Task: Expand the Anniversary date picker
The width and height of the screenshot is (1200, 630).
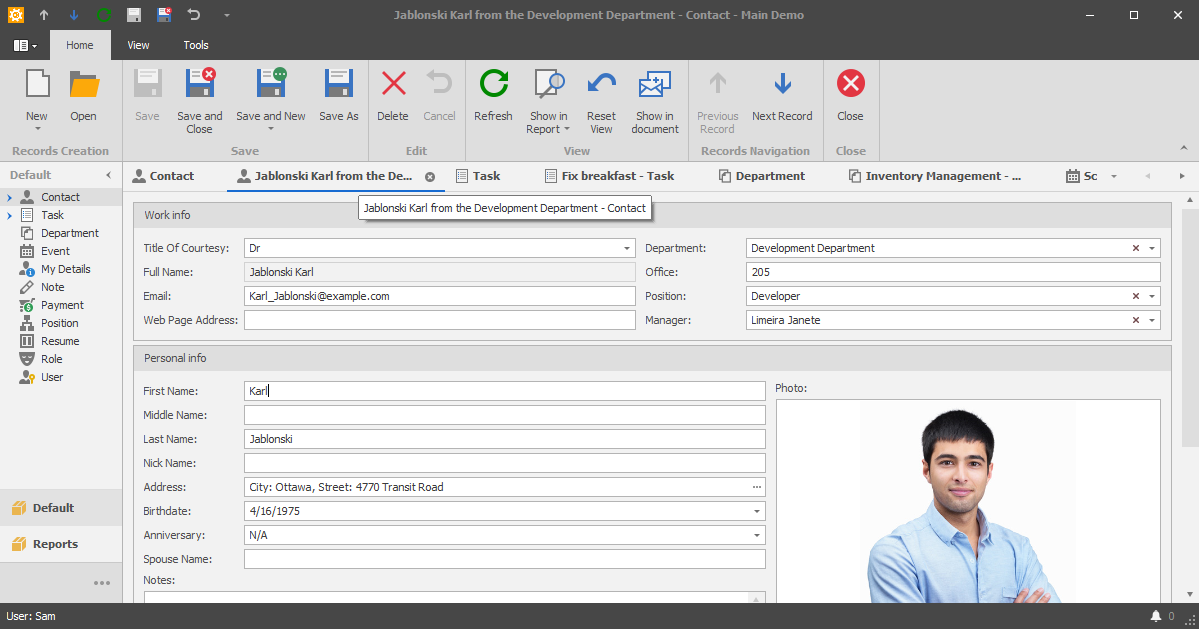Action: pos(757,535)
